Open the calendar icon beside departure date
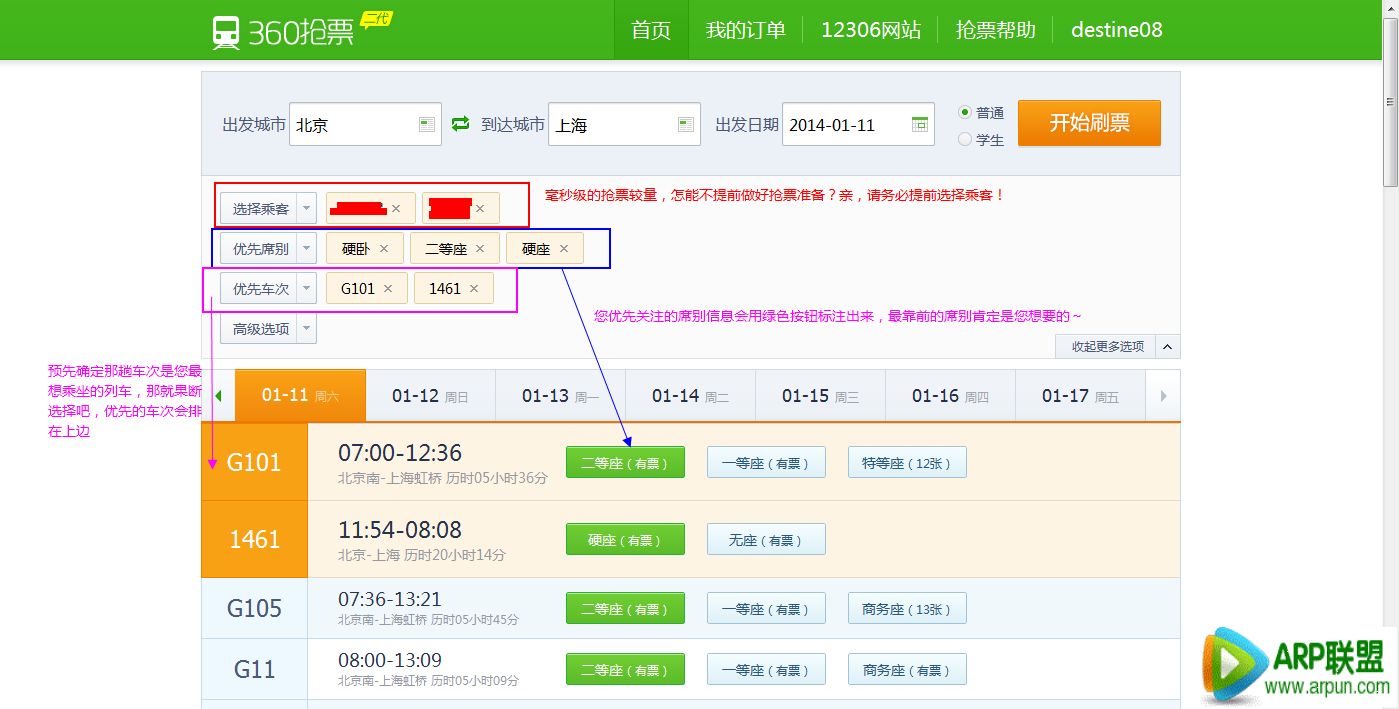Viewport: 1399px width, 709px height. point(920,124)
